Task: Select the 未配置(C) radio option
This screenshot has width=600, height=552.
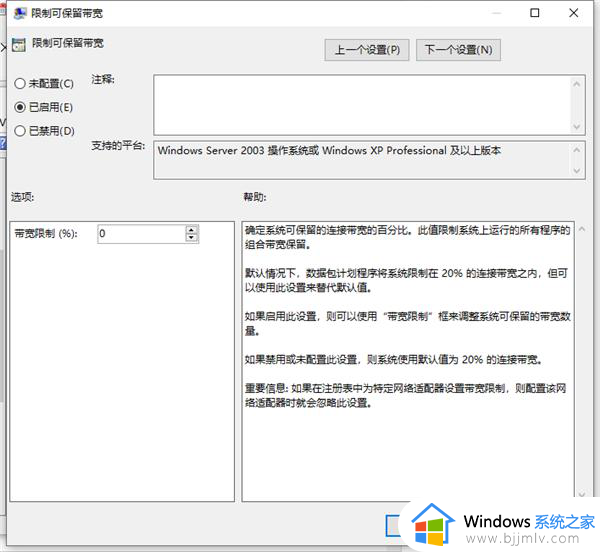Action: pyautogui.click(x=20, y=83)
